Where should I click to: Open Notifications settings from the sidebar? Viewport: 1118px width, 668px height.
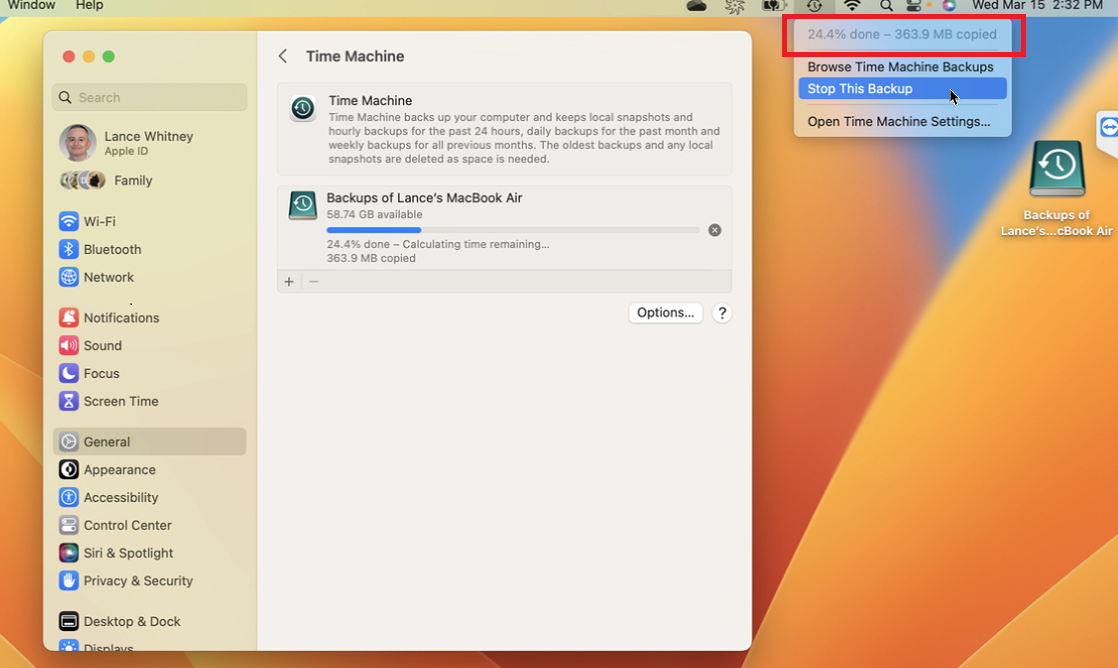[x=120, y=317]
